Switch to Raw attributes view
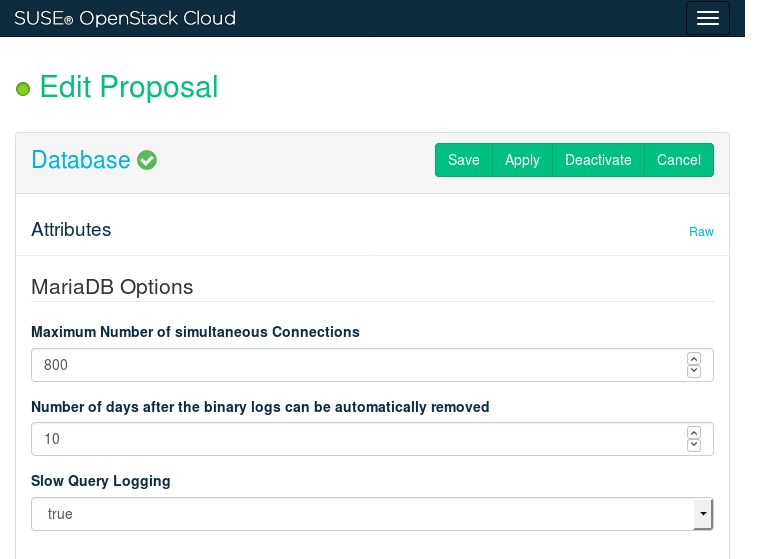 tap(701, 232)
